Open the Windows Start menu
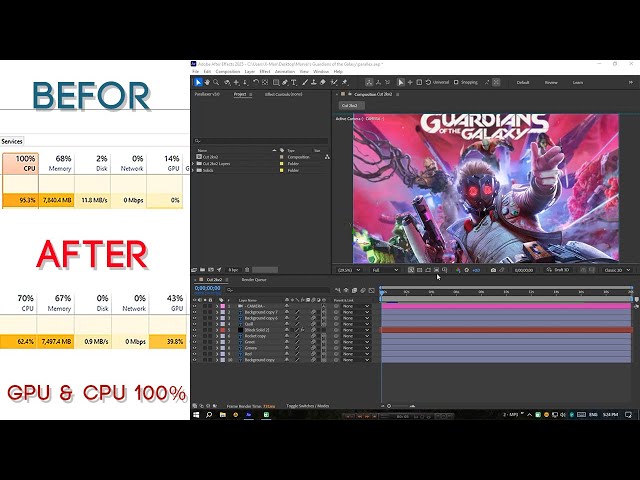This screenshot has height=480, width=640. coord(196,415)
